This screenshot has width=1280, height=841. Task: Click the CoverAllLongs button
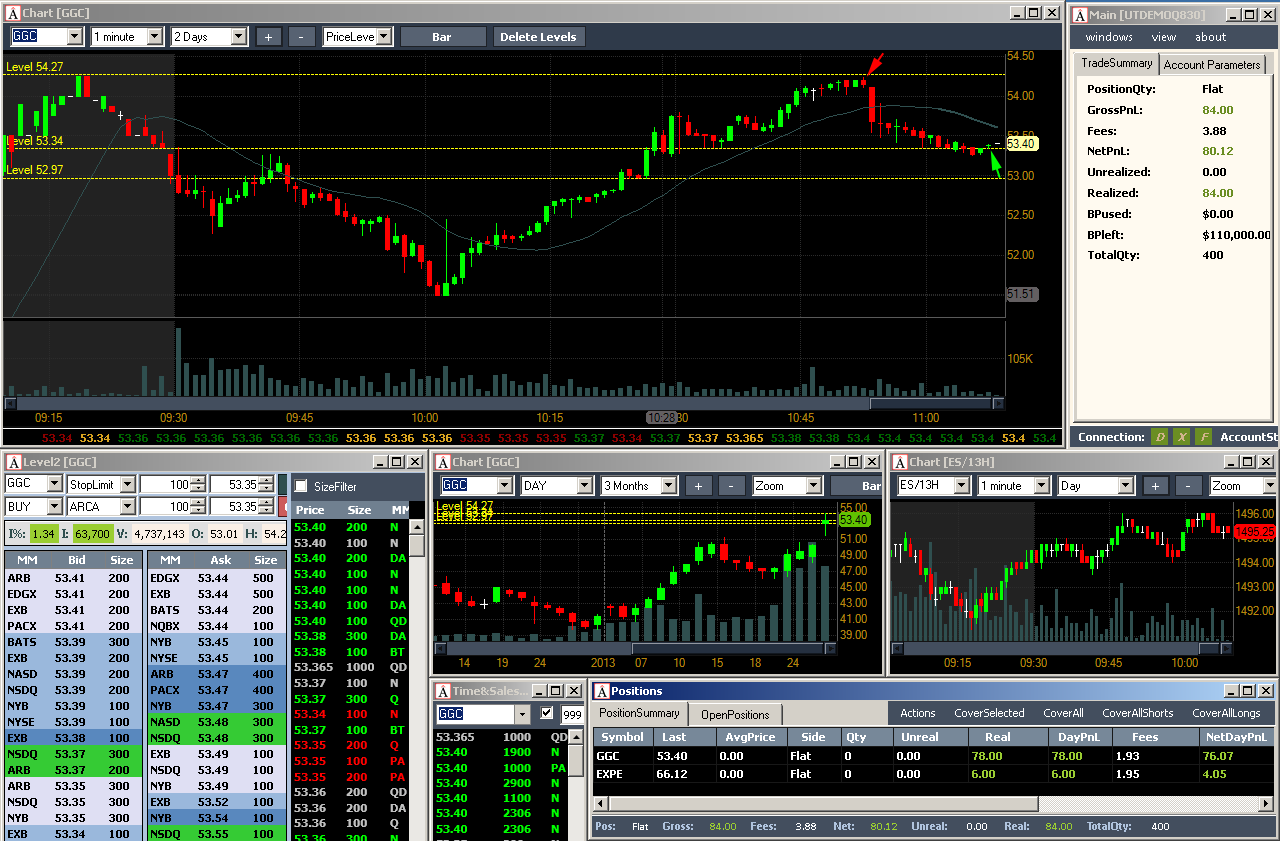(x=1226, y=713)
